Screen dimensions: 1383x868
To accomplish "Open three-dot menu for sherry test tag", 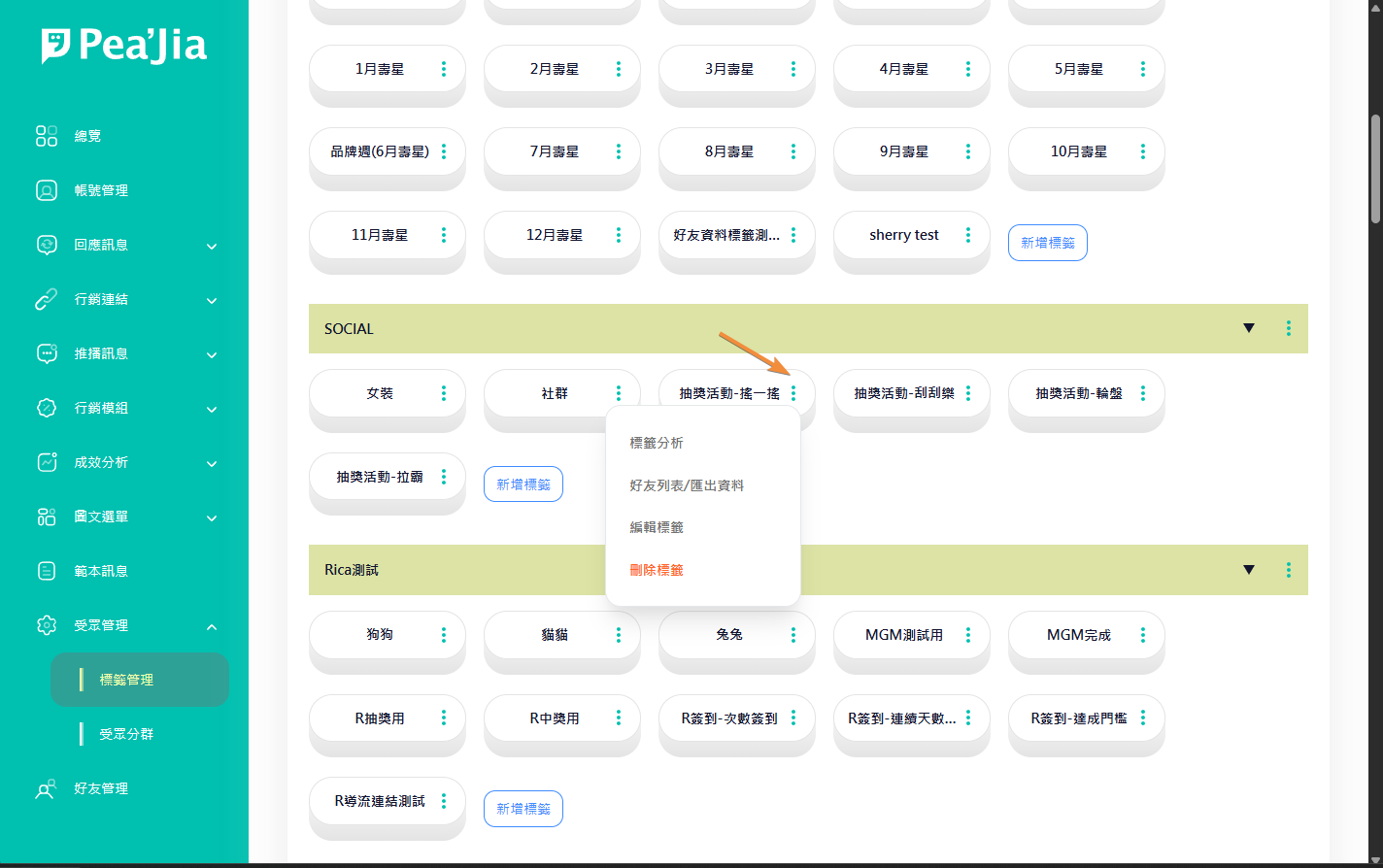I will [x=968, y=235].
